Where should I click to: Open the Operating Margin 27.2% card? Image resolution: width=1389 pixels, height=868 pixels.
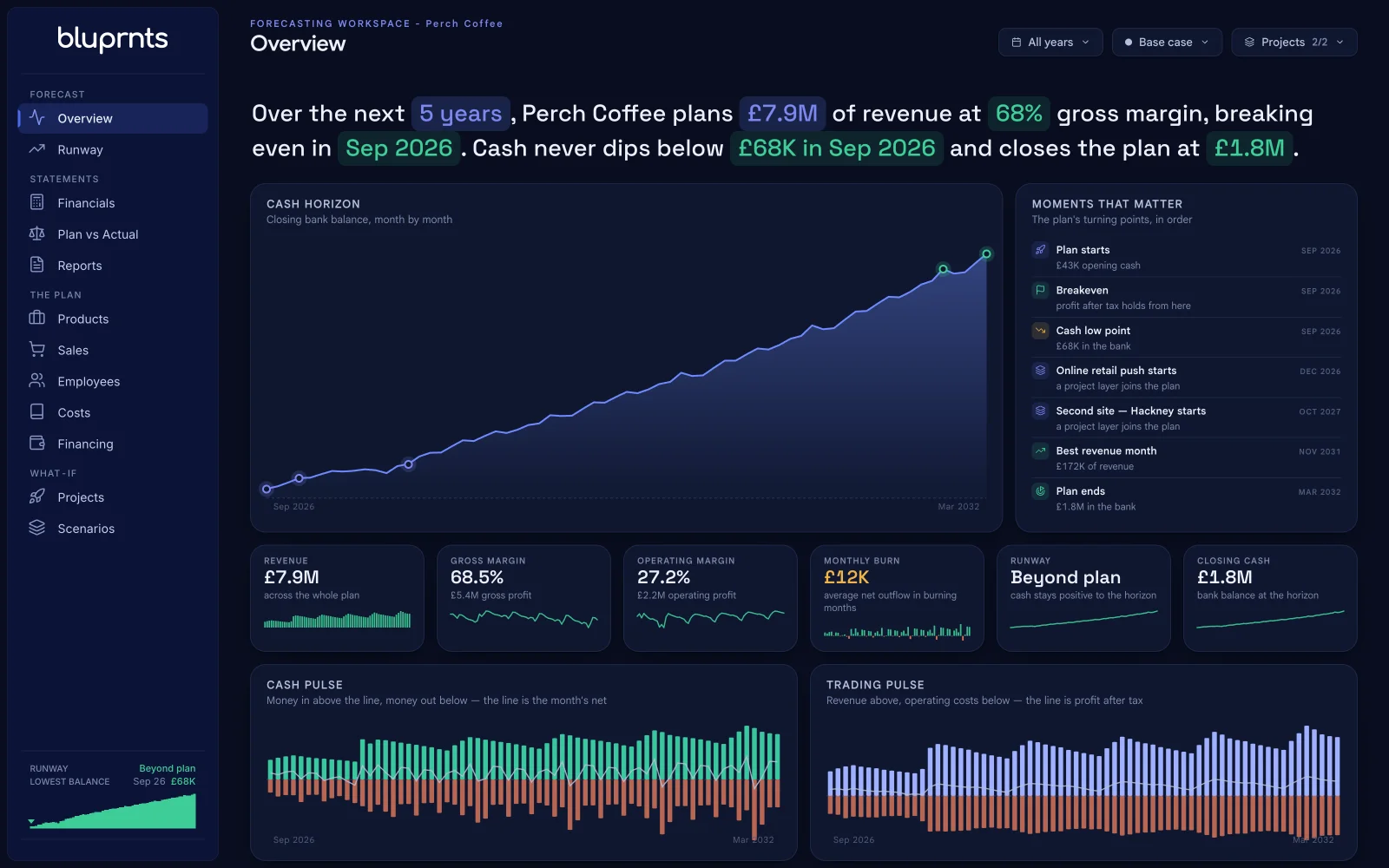[x=710, y=598]
